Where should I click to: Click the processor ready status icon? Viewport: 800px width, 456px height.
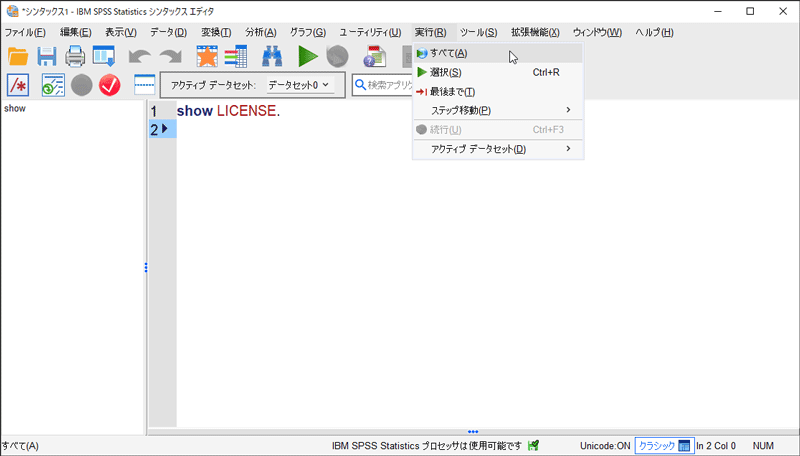click(534, 446)
